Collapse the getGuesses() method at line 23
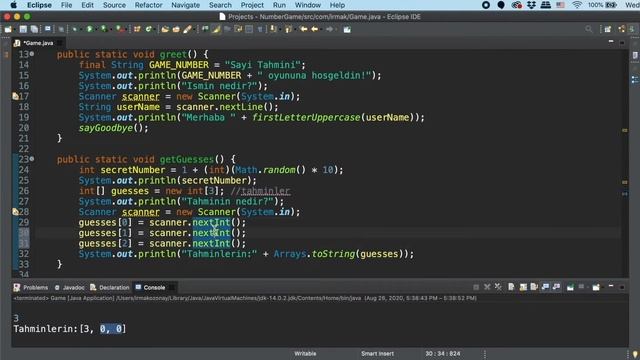 point(32,159)
